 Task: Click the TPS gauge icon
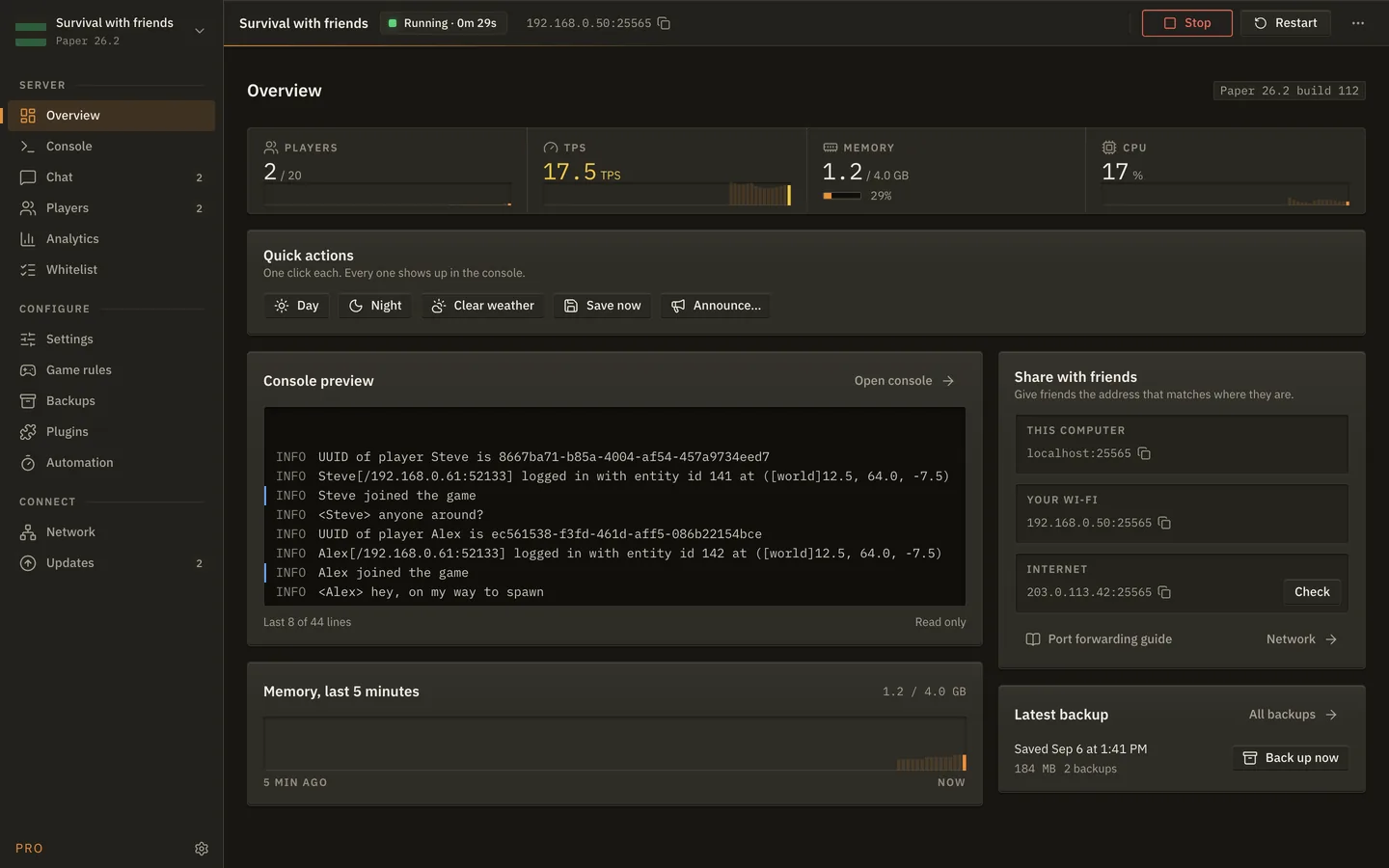tap(551, 148)
